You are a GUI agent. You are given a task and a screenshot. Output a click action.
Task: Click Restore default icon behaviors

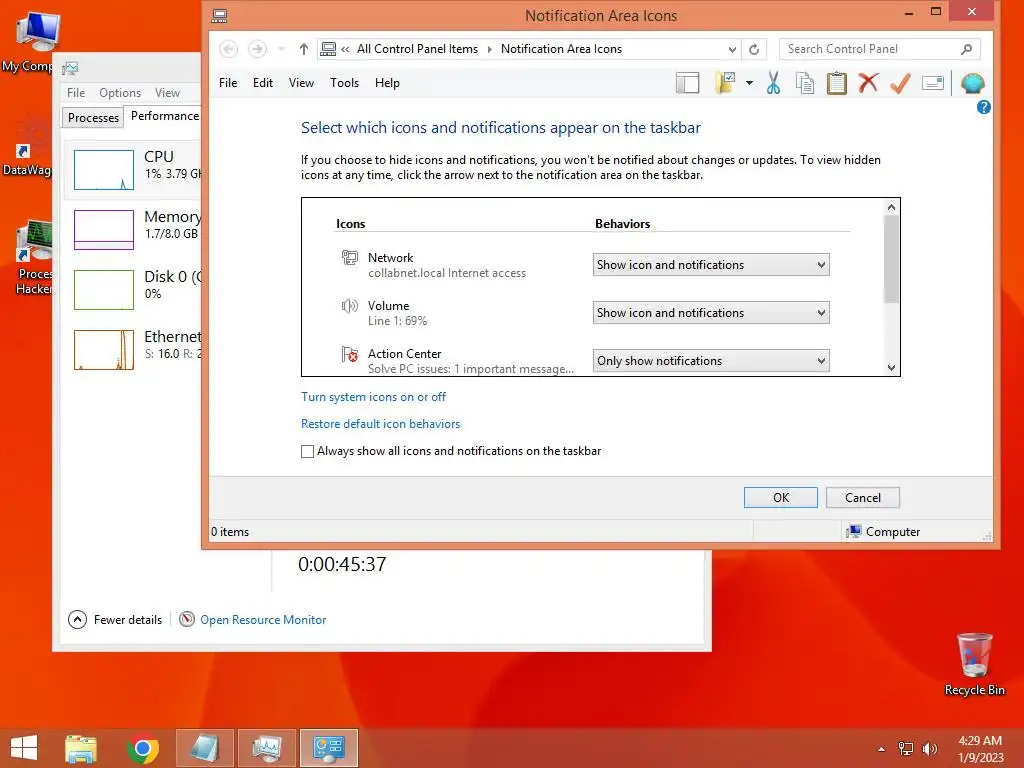[381, 424]
